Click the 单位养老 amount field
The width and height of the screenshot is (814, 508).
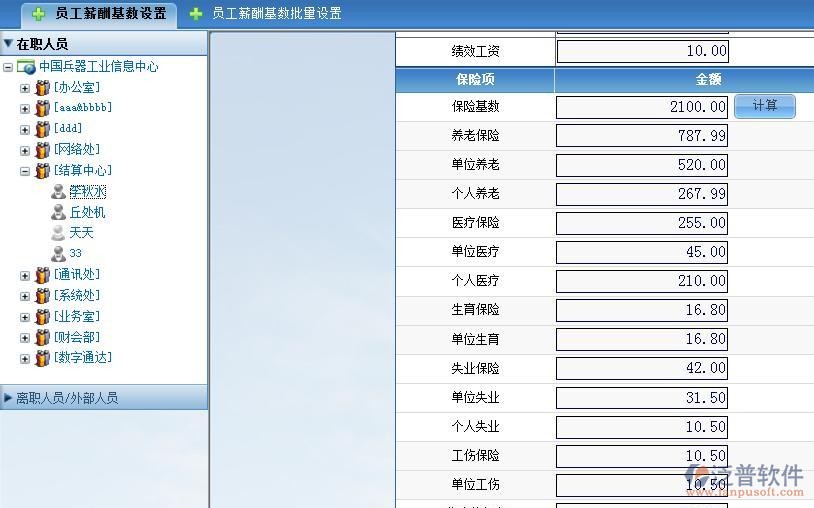click(x=642, y=165)
